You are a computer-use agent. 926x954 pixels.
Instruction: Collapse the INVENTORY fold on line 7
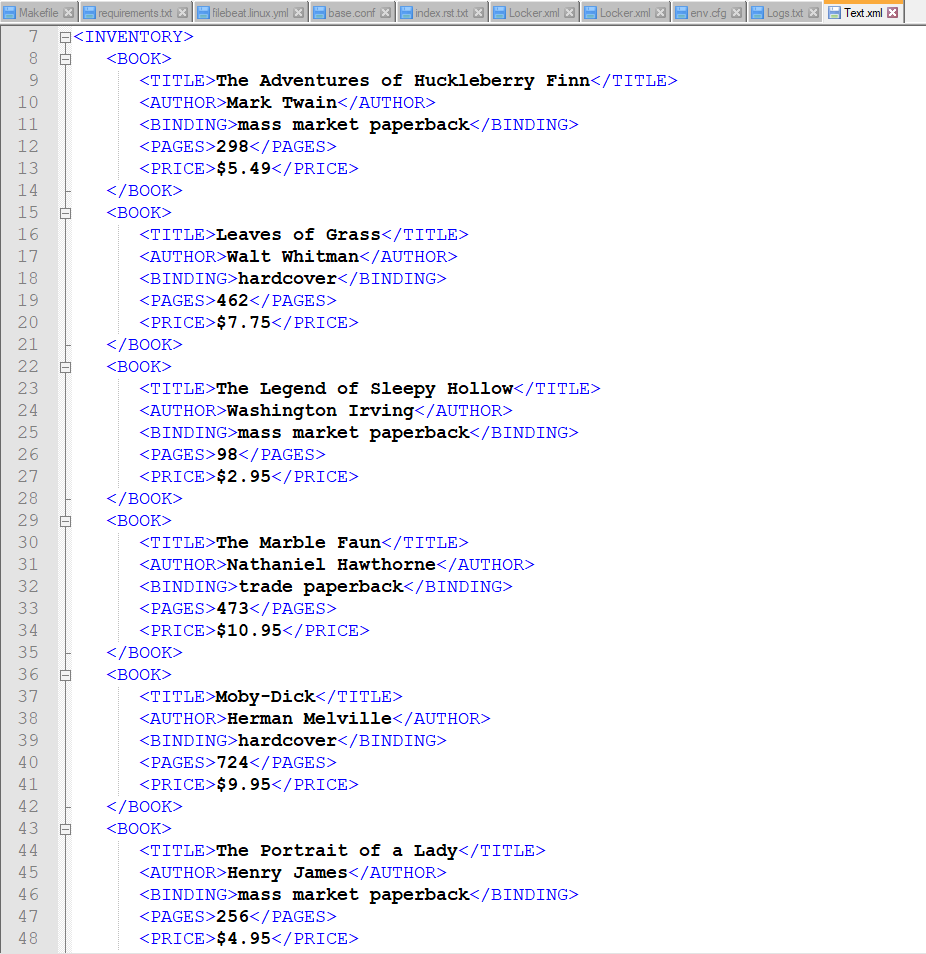pos(66,38)
